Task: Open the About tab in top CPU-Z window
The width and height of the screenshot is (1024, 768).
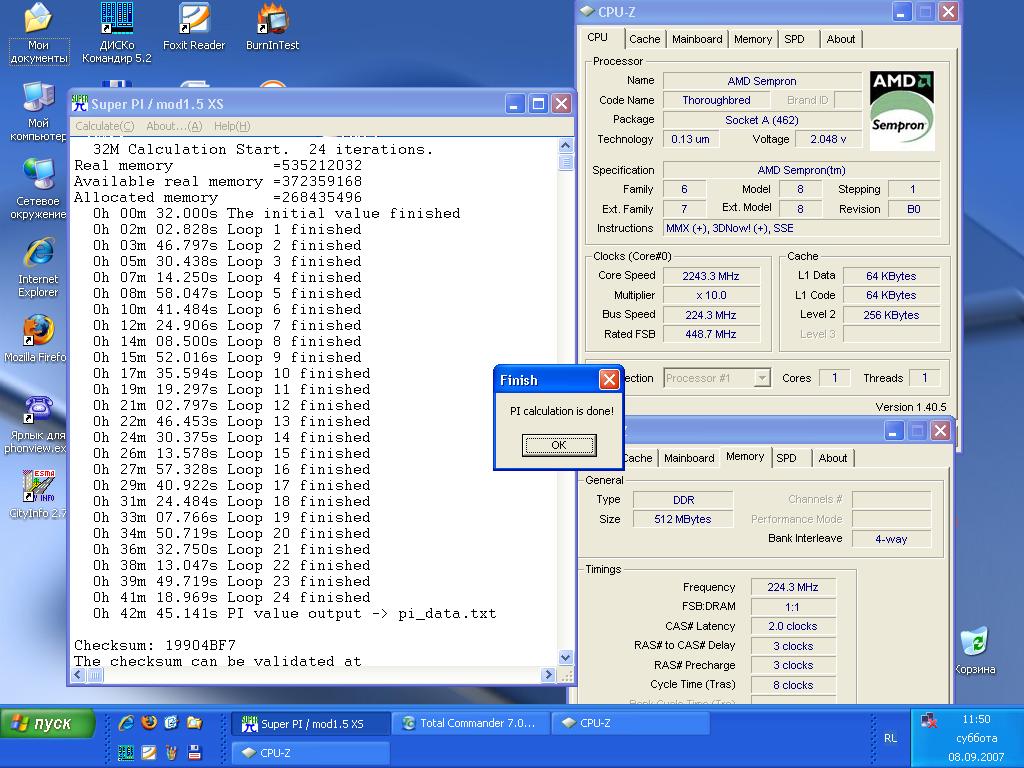Action: [840, 39]
